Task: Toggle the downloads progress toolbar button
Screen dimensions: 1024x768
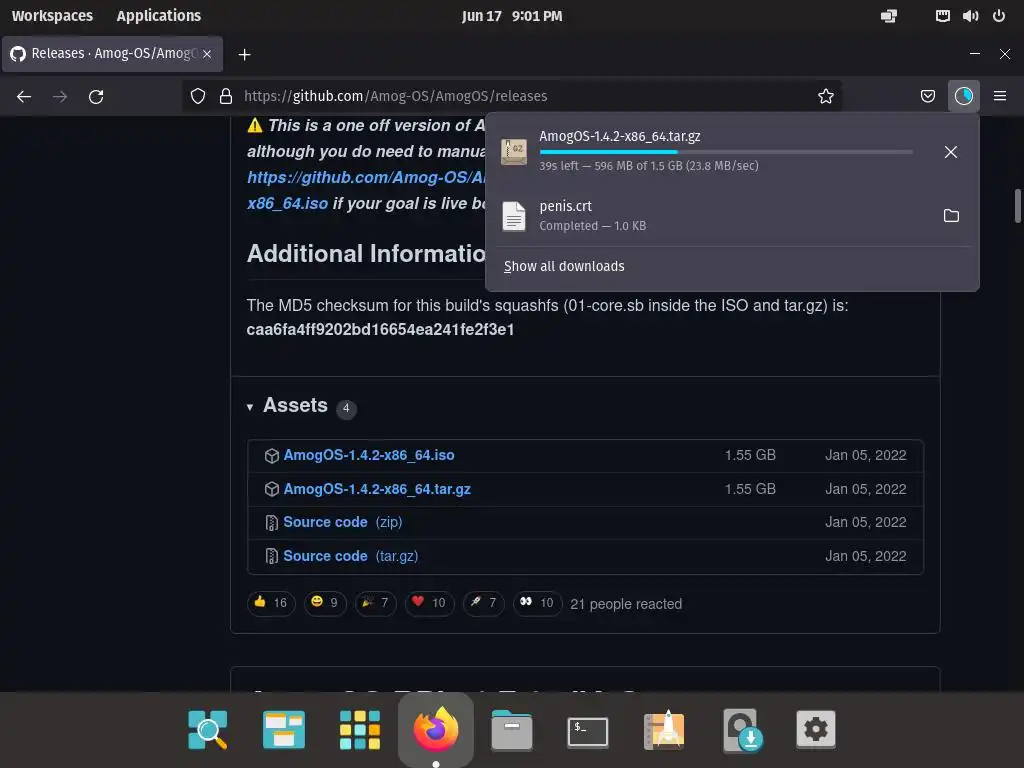Action: pyautogui.click(x=963, y=97)
